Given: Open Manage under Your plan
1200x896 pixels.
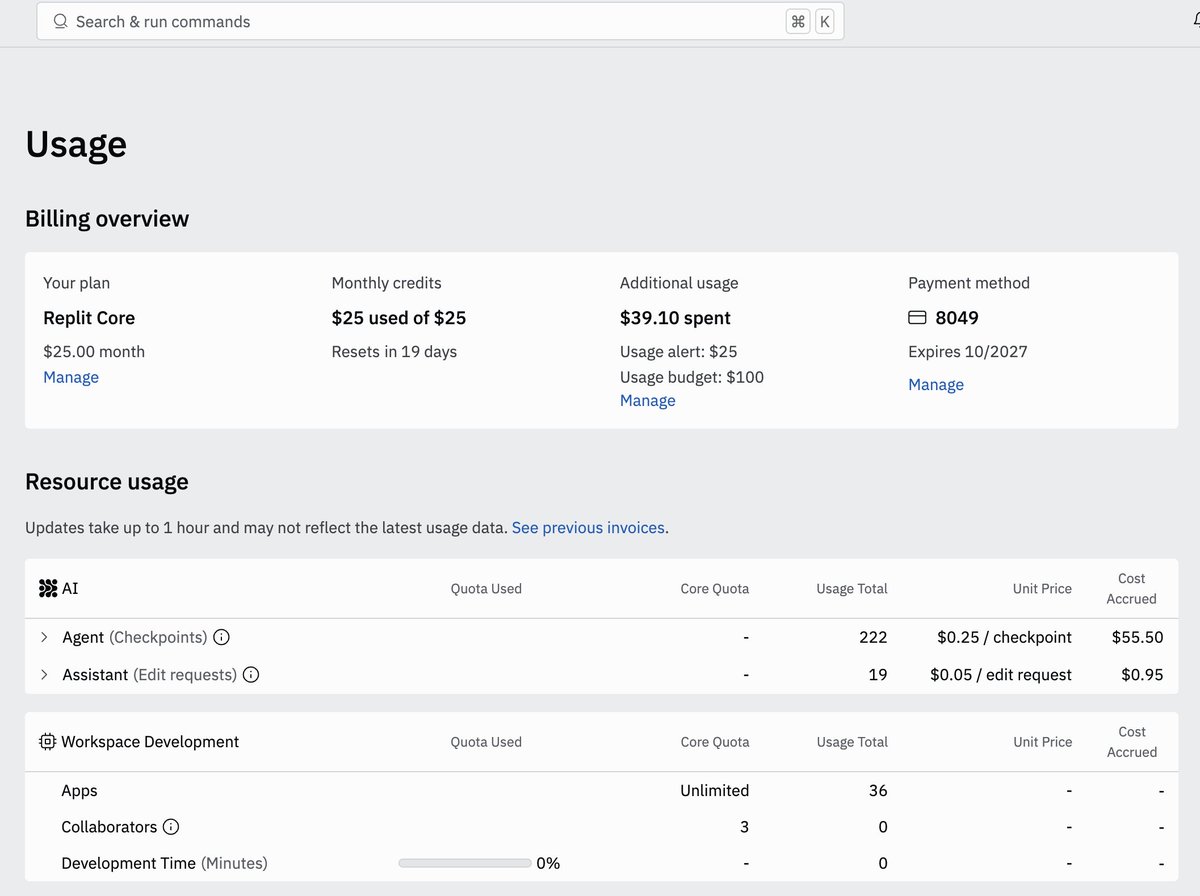Looking at the screenshot, I should (70, 377).
